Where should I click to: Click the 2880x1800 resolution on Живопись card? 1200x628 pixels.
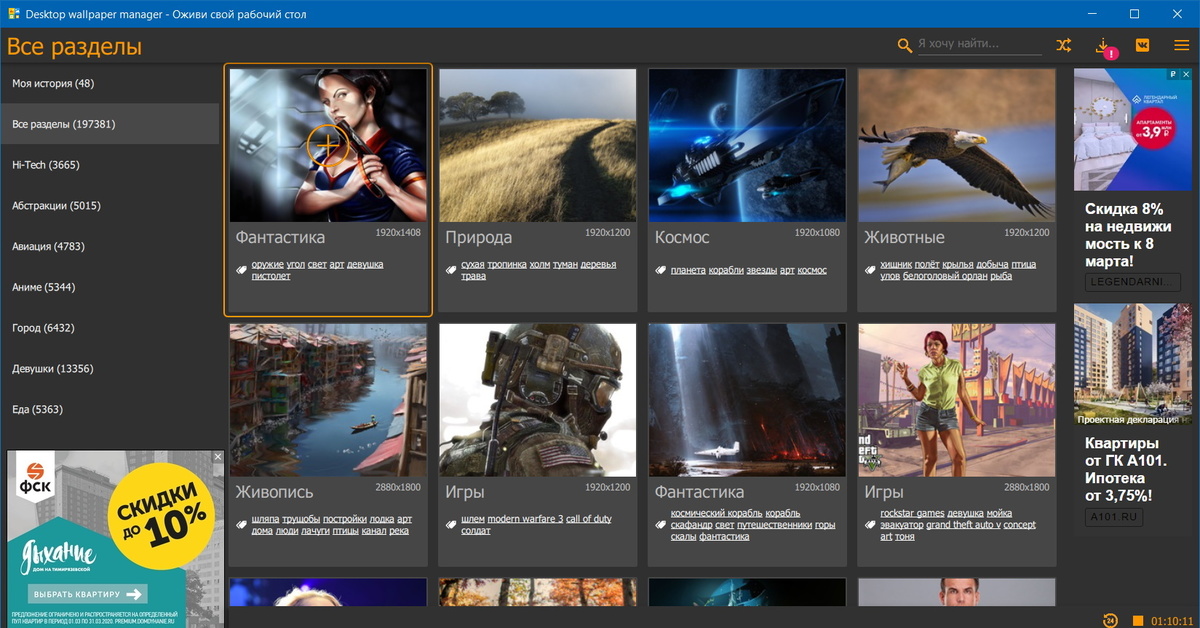point(398,487)
